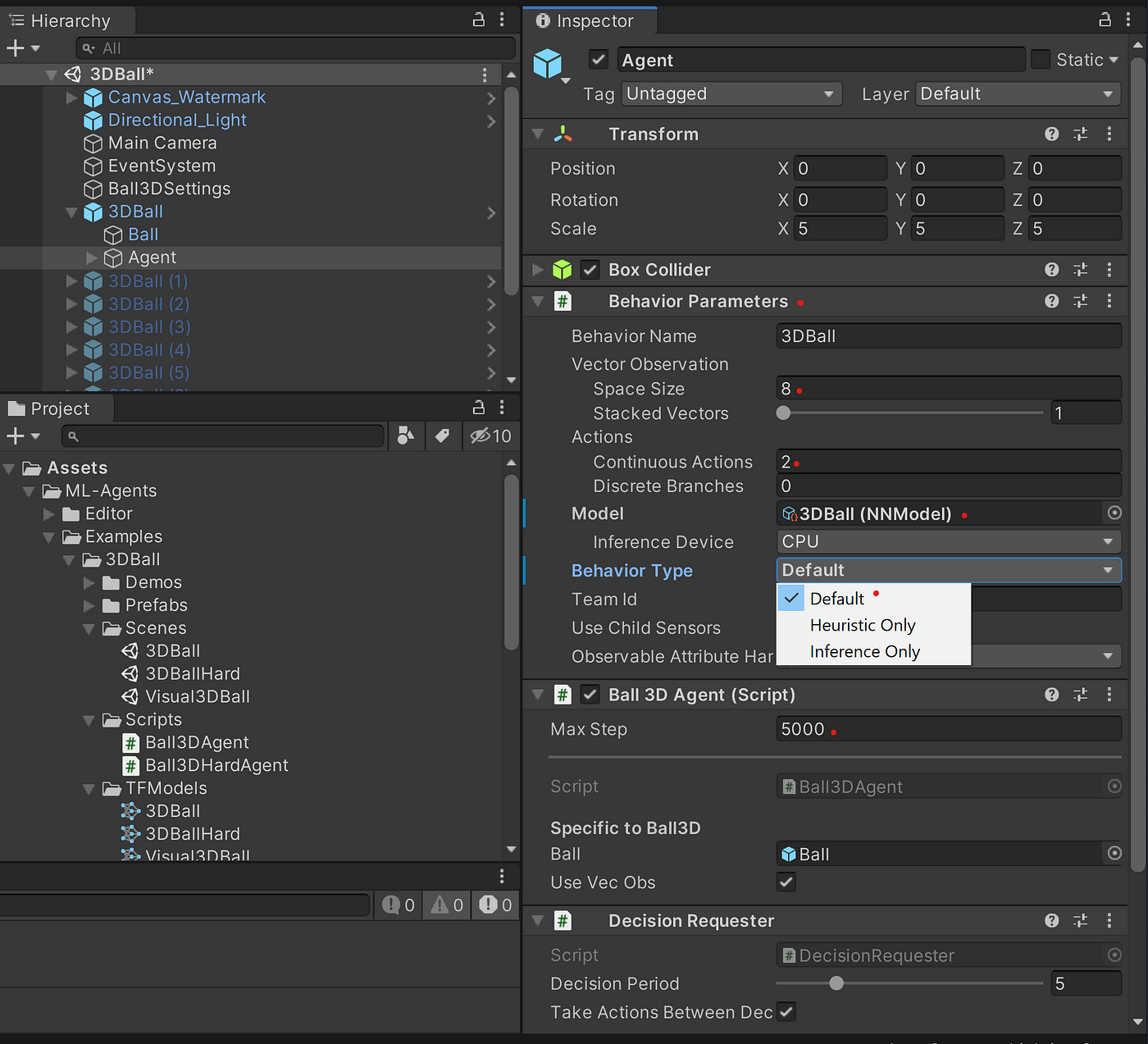1148x1044 pixels.
Task: Click the Agent GameObject cube icon
Action: [x=548, y=63]
